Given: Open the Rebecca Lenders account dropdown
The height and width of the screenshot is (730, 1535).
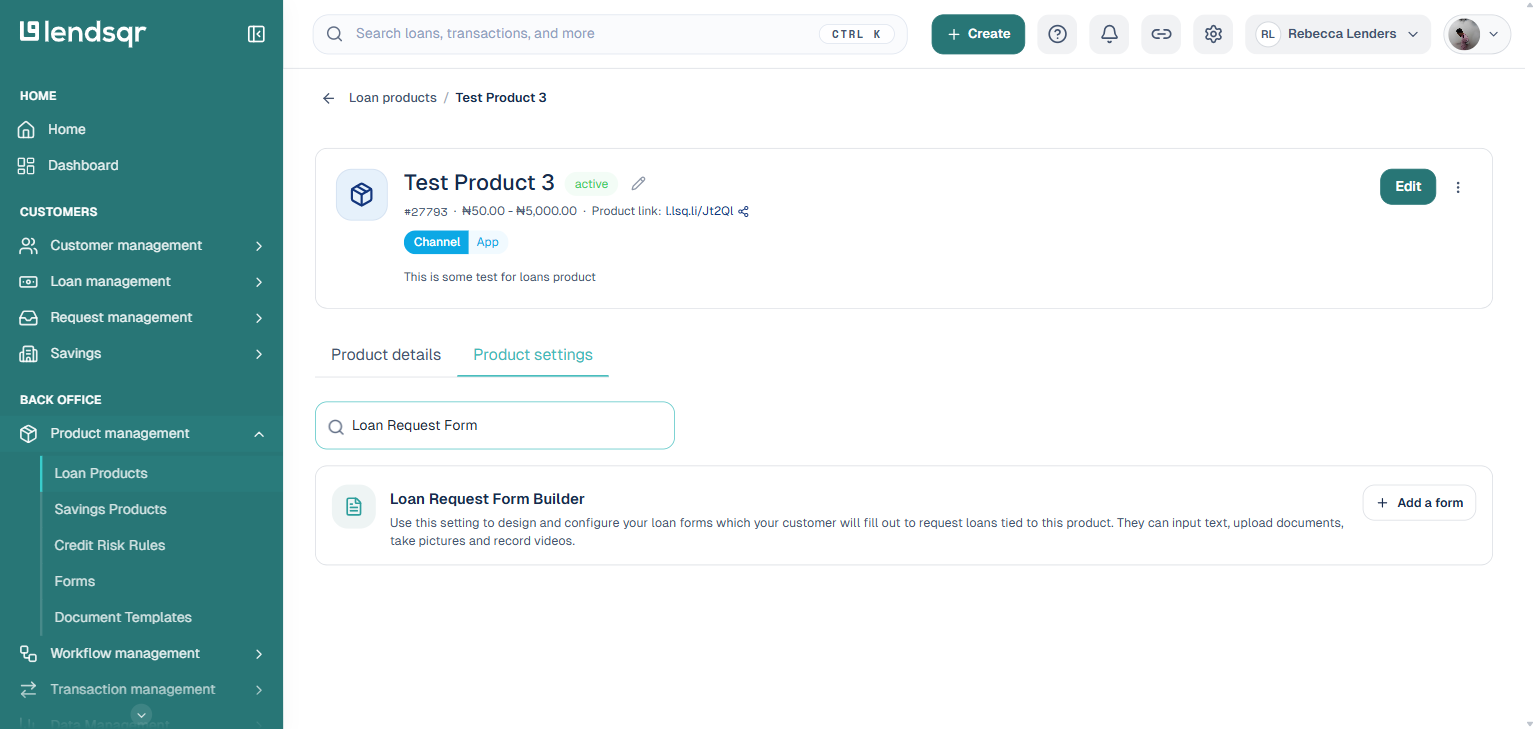Looking at the screenshot, I should click(x=1338, y=34).
